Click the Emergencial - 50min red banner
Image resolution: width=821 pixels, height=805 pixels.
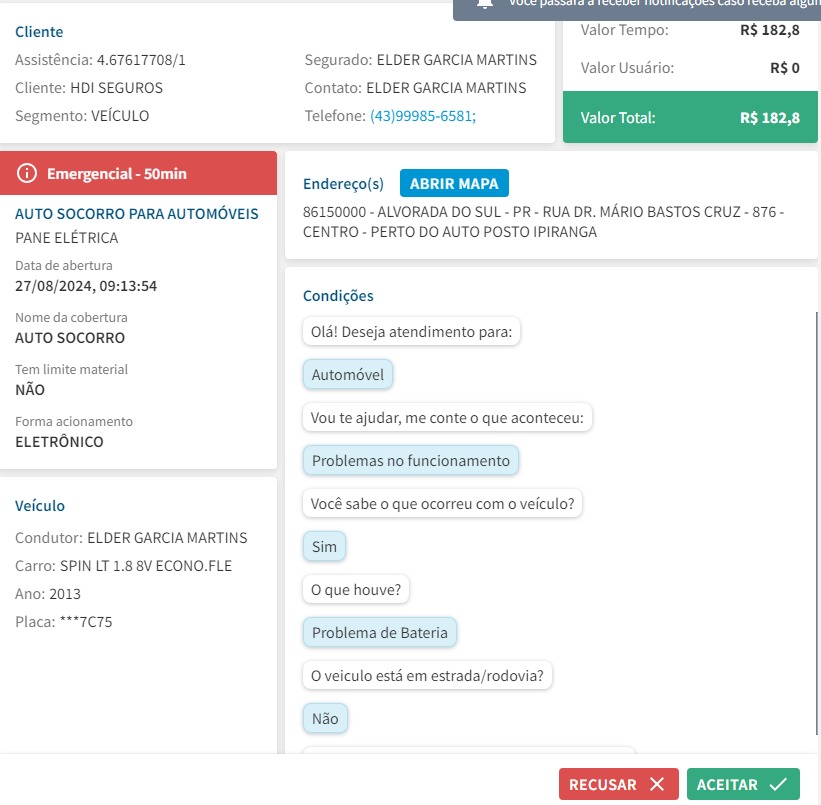[138, 173]
